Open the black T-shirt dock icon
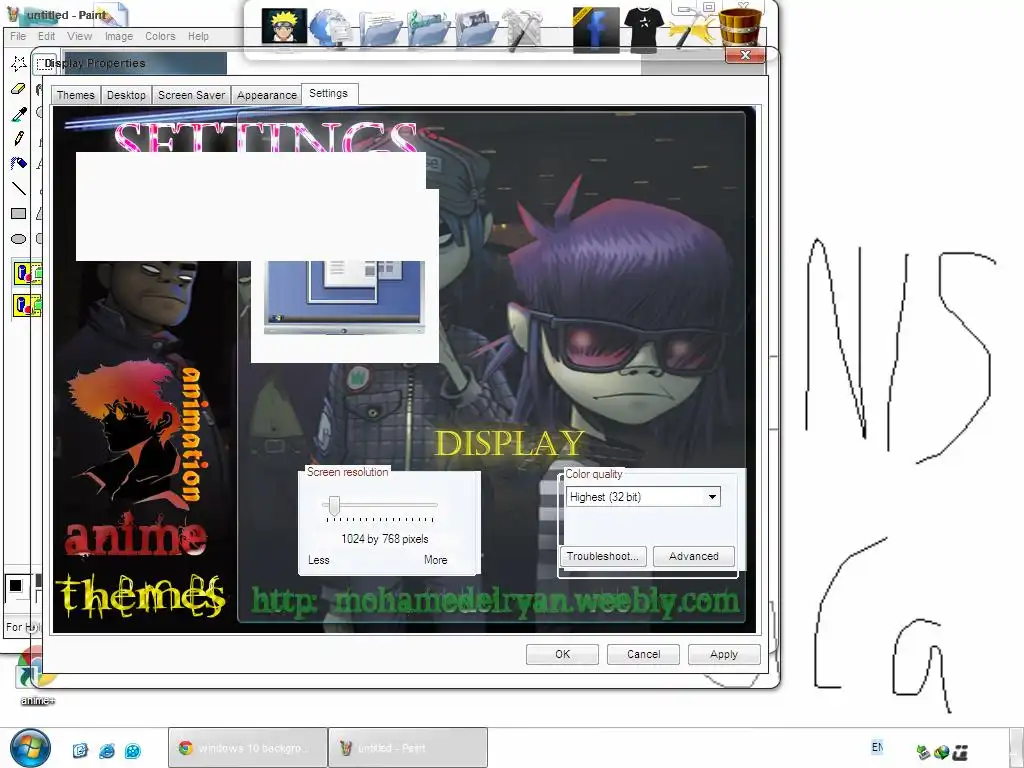Screen dimensions: 1024x768 point(643,29)
